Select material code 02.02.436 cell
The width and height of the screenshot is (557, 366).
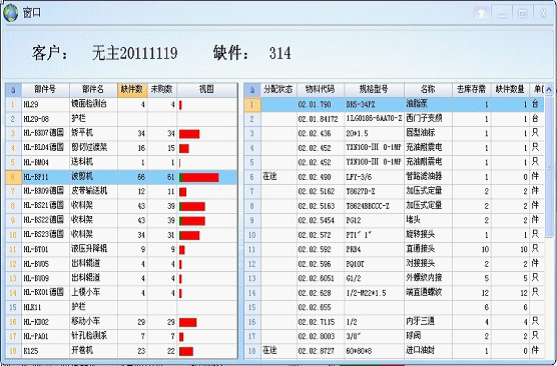320,134
